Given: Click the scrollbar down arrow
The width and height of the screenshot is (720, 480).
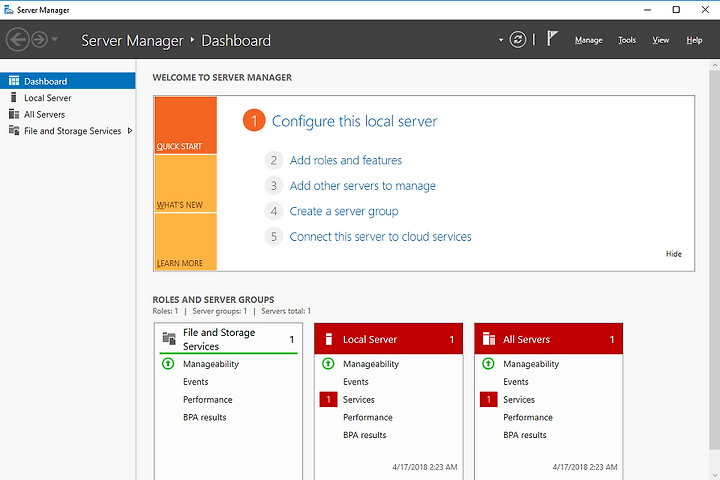Looking at the screenshot, I should 714,475.
